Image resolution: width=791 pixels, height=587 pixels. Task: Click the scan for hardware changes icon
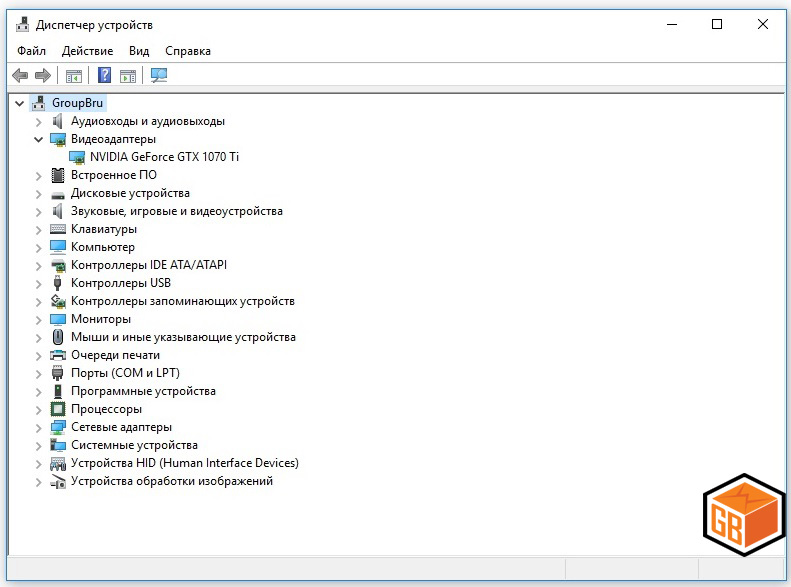[x=159, y=76]
